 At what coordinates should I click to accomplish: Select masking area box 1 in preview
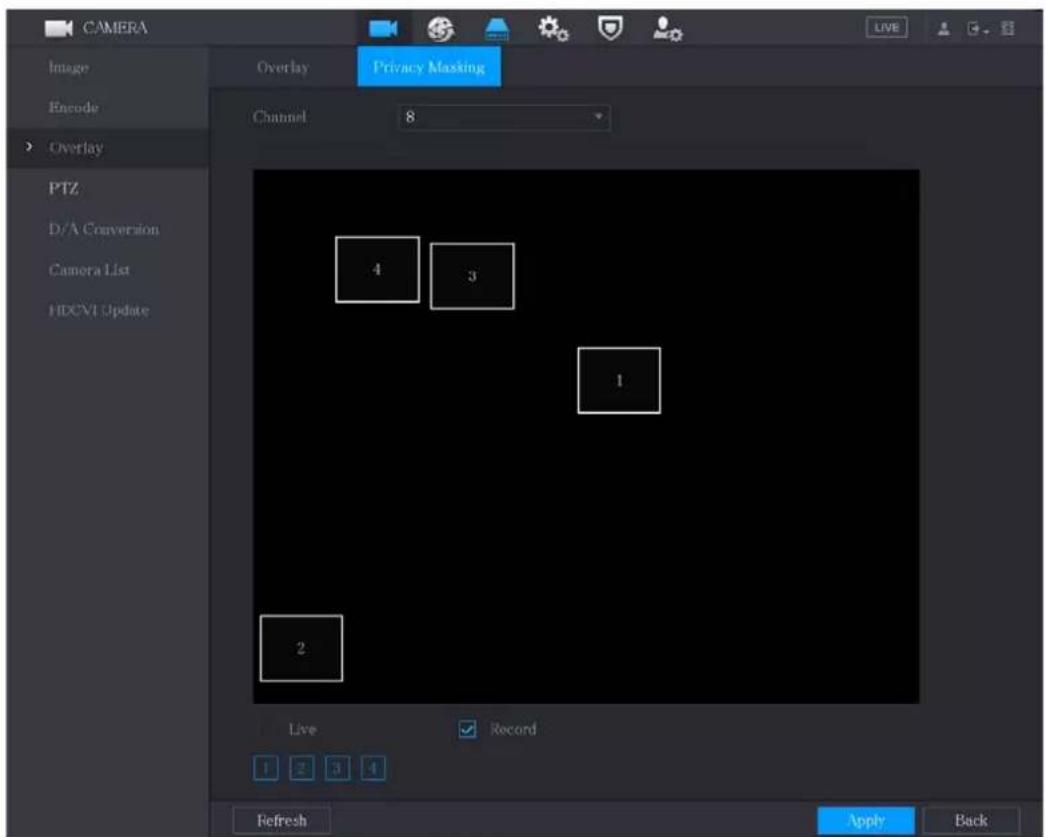point(619,381)
